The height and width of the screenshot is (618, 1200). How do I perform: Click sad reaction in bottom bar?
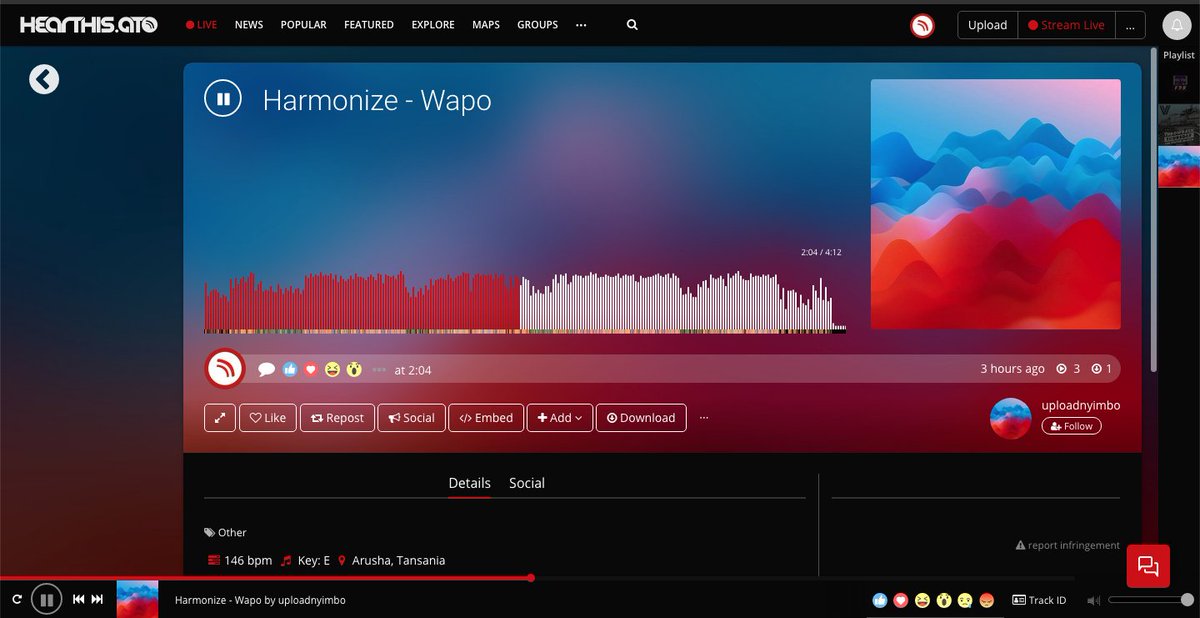point(965,600)
